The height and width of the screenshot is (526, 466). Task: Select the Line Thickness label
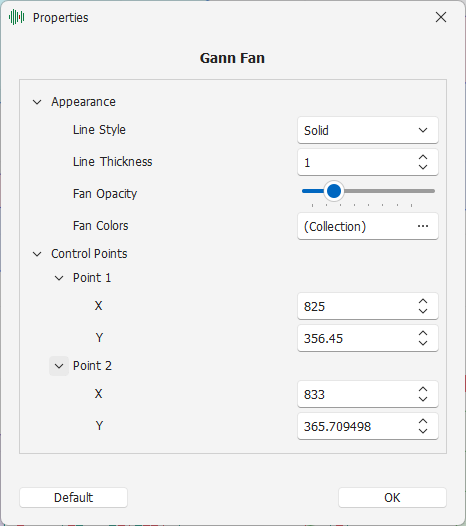(113, 162)
